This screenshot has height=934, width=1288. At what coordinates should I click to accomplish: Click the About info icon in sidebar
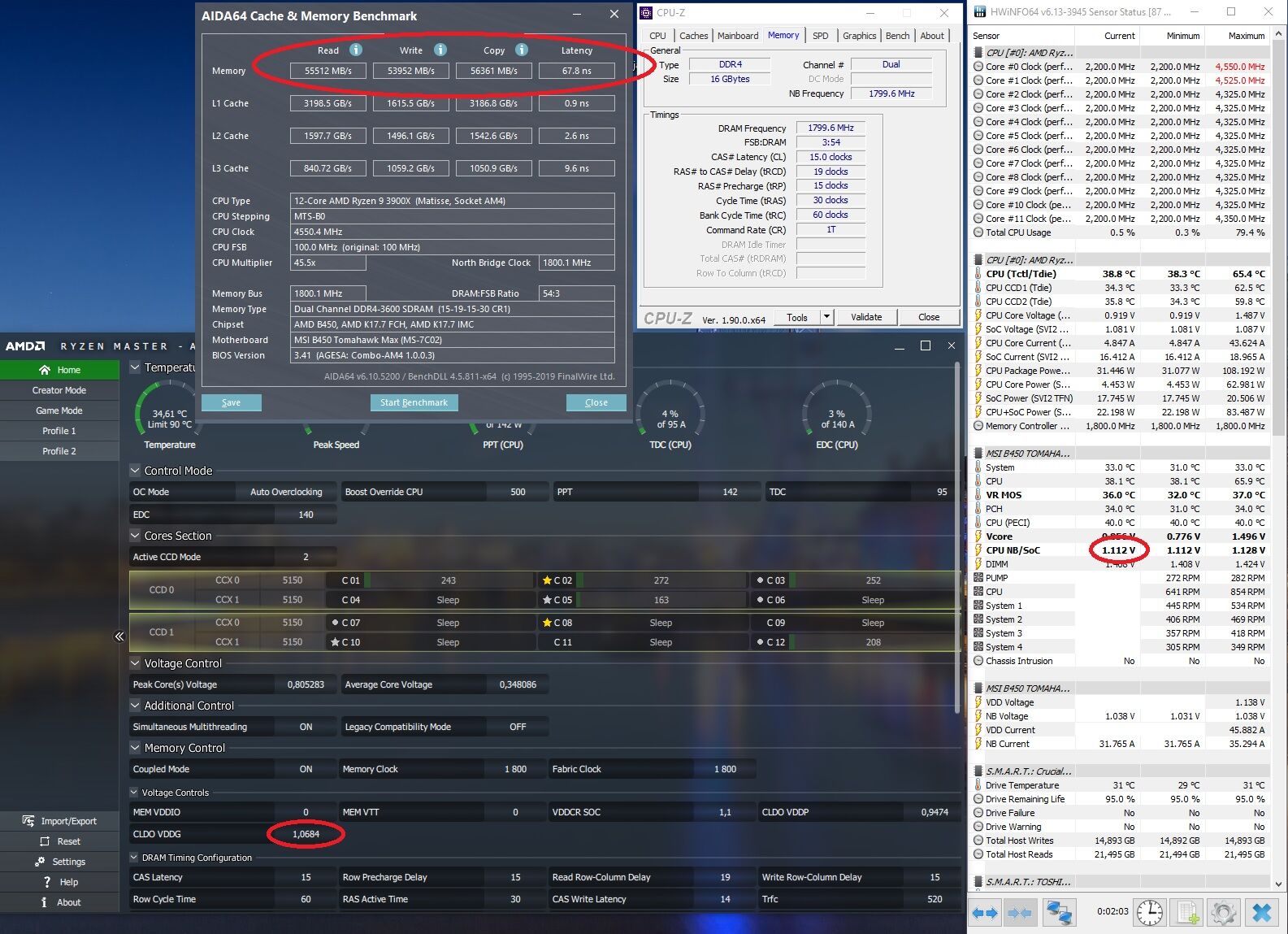(x=44, y=902)
